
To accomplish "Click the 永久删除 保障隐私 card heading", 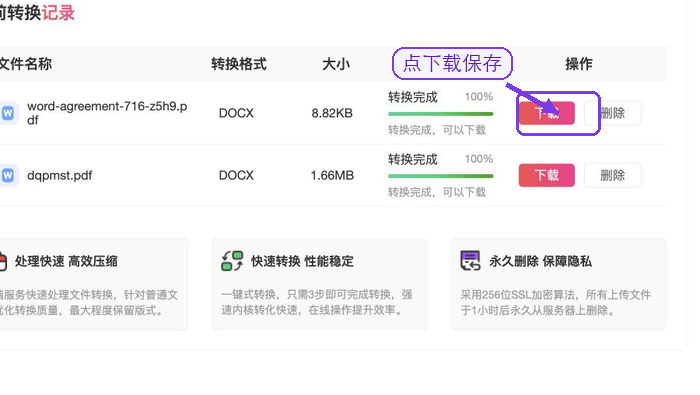I will tap(541, 261).
